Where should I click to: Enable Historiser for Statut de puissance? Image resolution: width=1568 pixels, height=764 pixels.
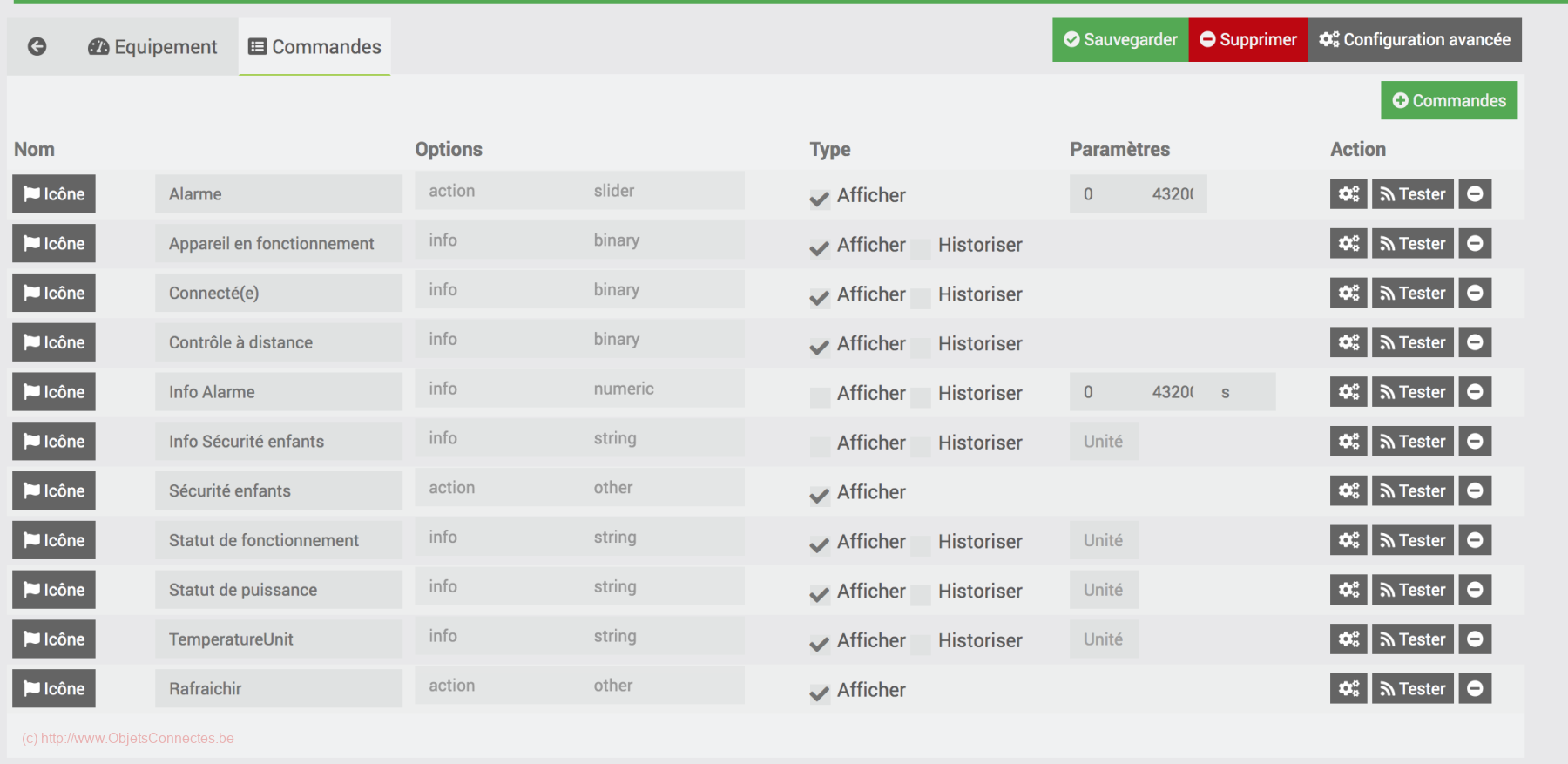(x=921, y=595)
